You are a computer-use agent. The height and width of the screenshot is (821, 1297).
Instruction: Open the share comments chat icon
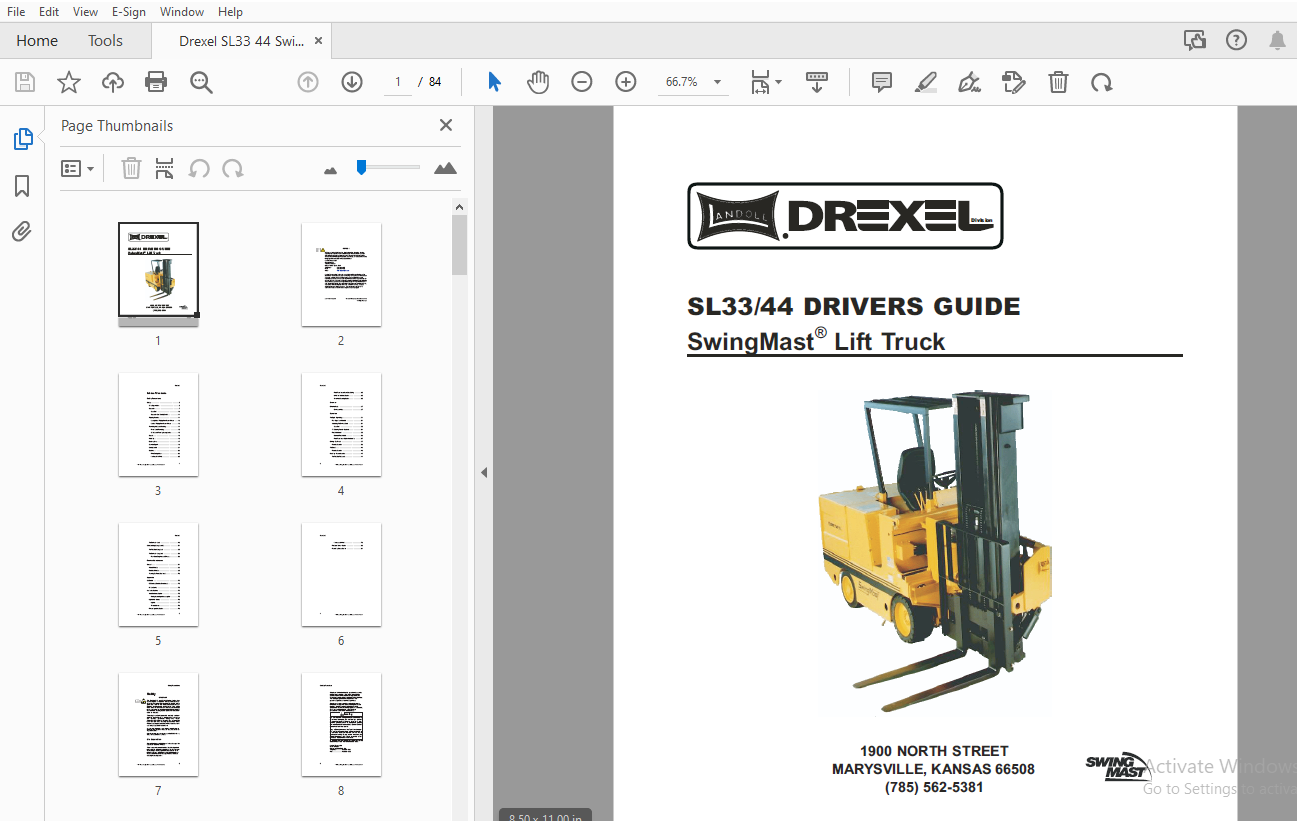[x=1194, y=41]
